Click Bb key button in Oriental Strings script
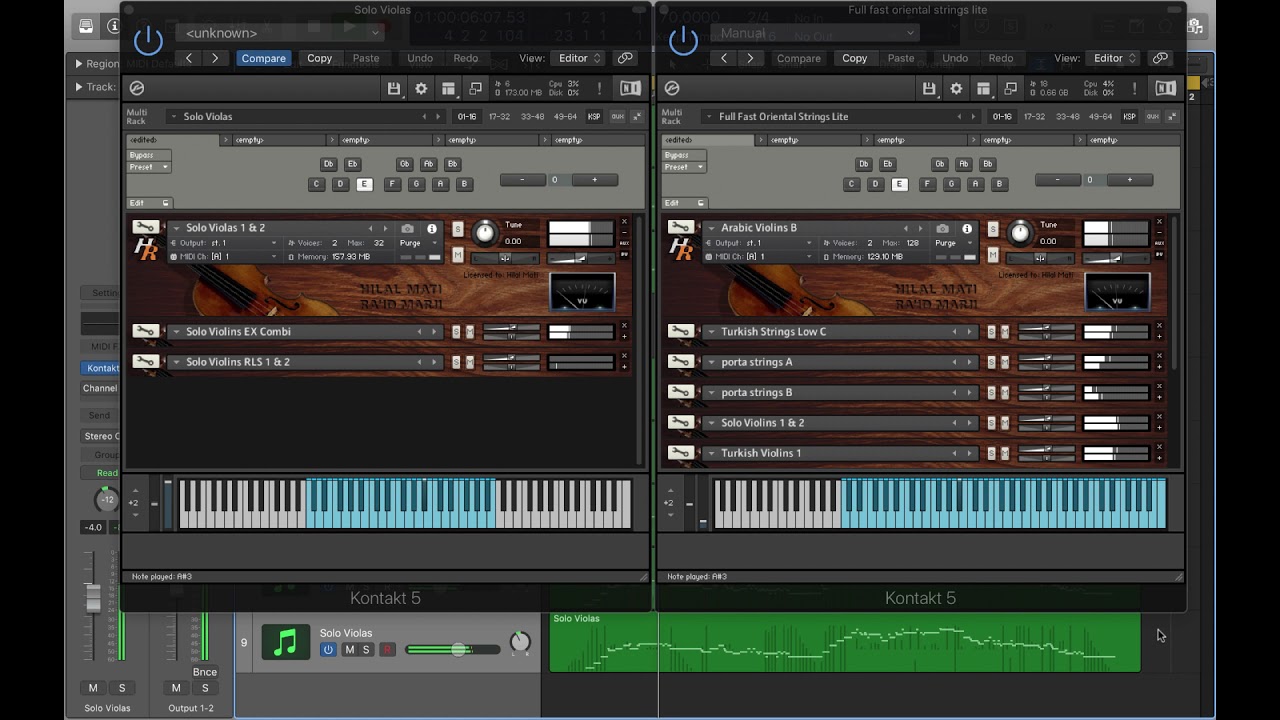Viewport: 1280px width, 720px height. pos(988,164)
